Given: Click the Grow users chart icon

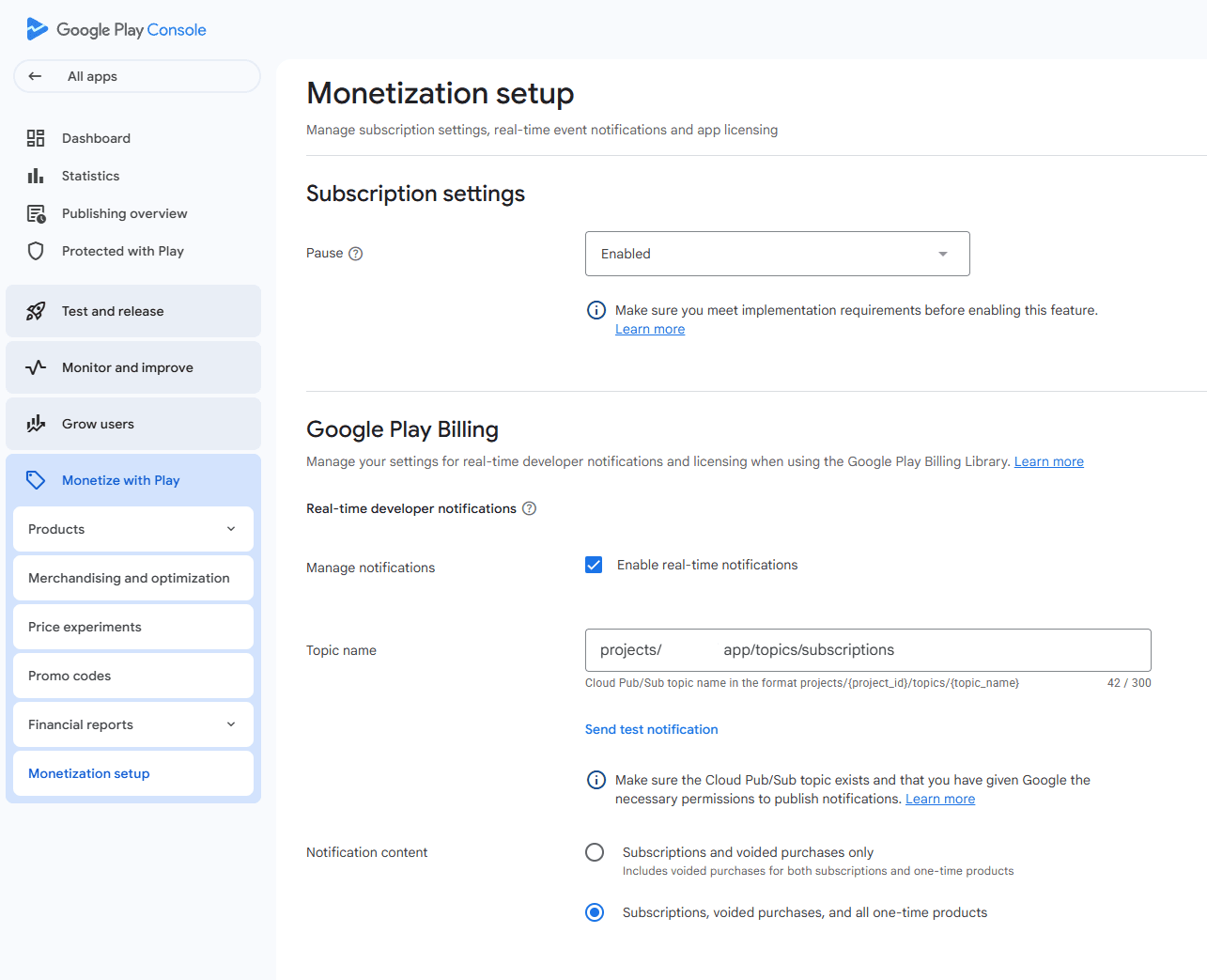Looking at the screenshot, I should point(36,424).
